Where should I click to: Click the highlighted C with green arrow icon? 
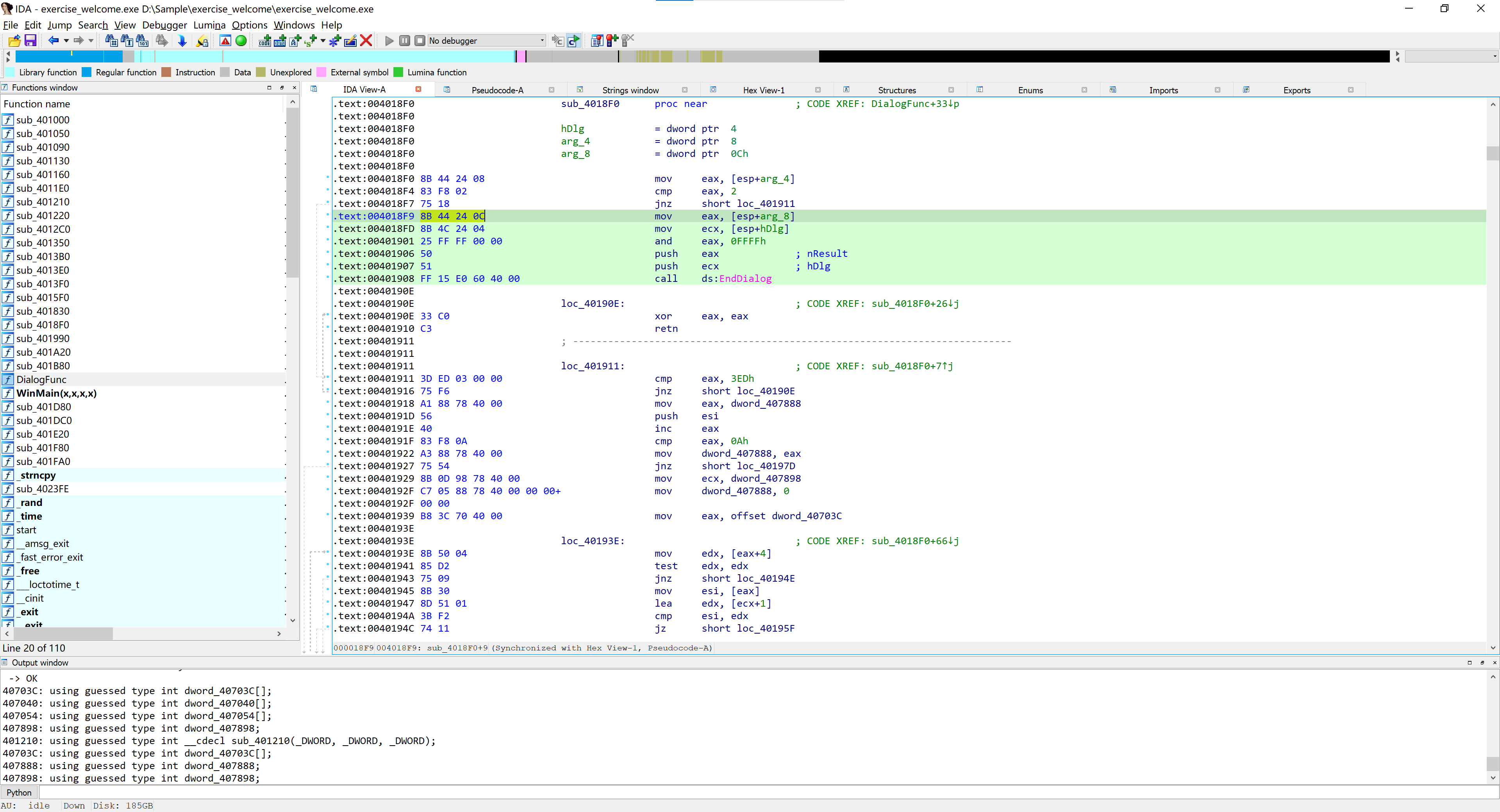(573, 41)
